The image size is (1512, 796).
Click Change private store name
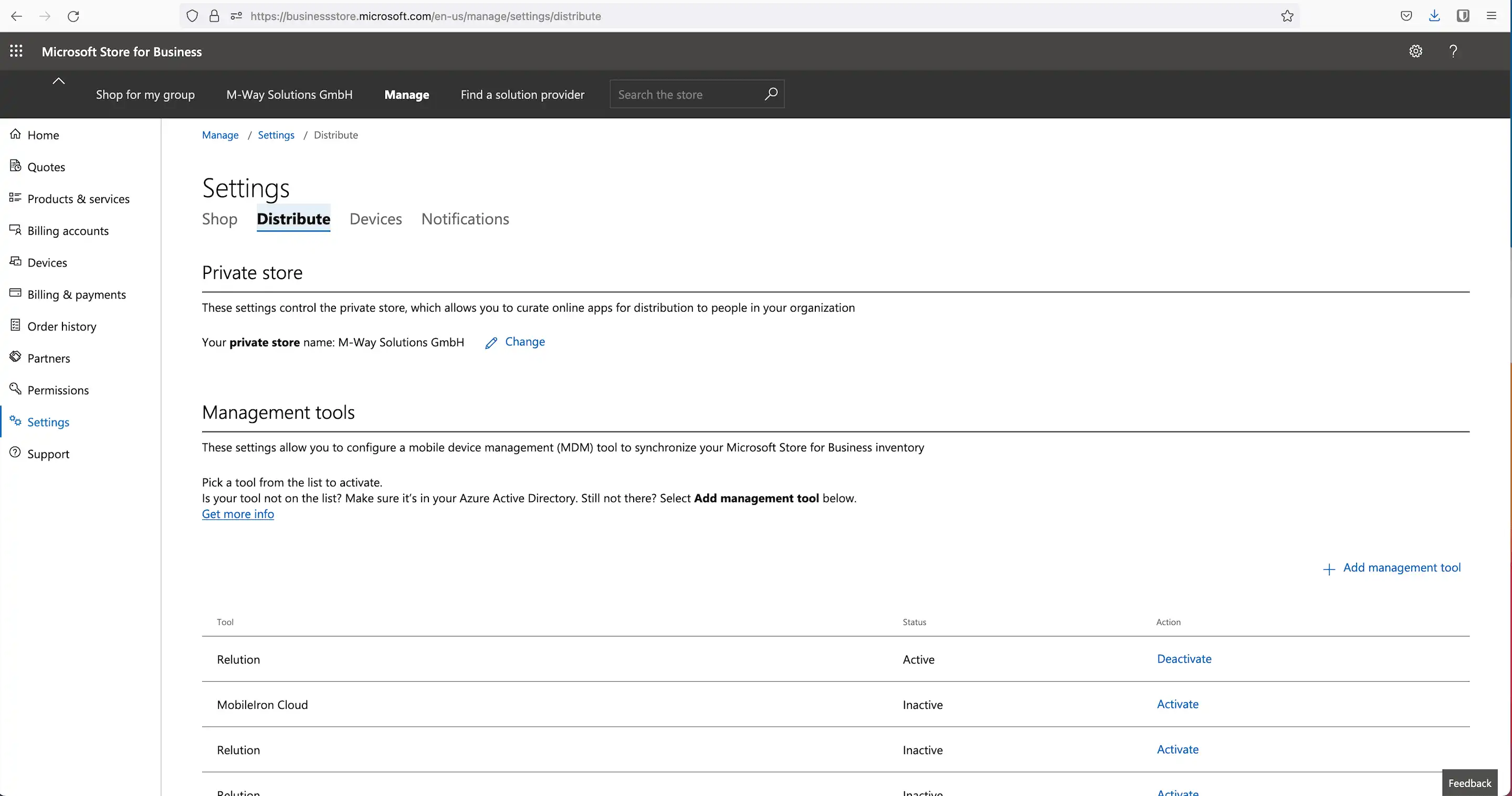coord(525,342)
